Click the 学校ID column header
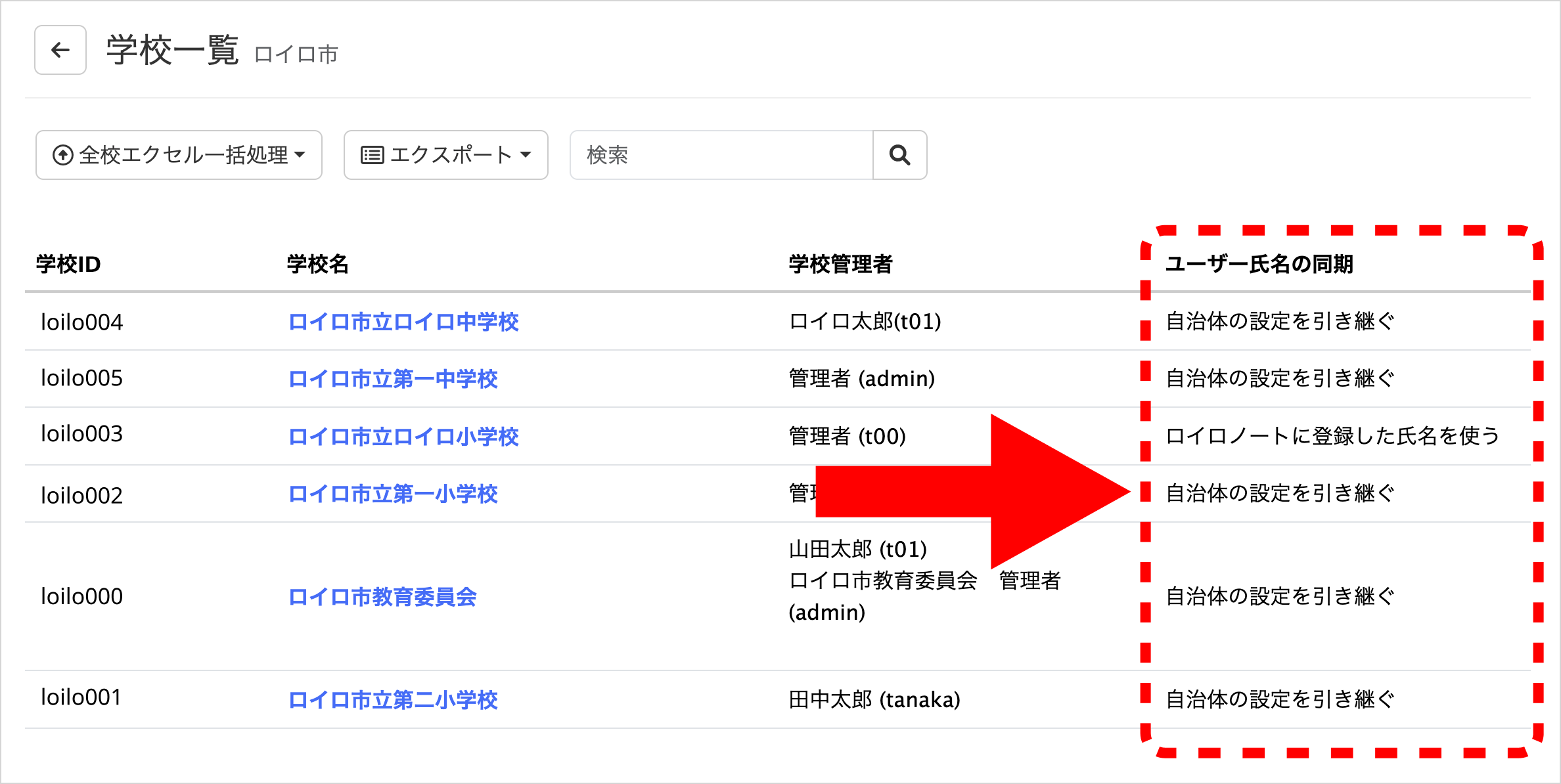Screen dimensions: 1561x784 (x=68, y=264)
